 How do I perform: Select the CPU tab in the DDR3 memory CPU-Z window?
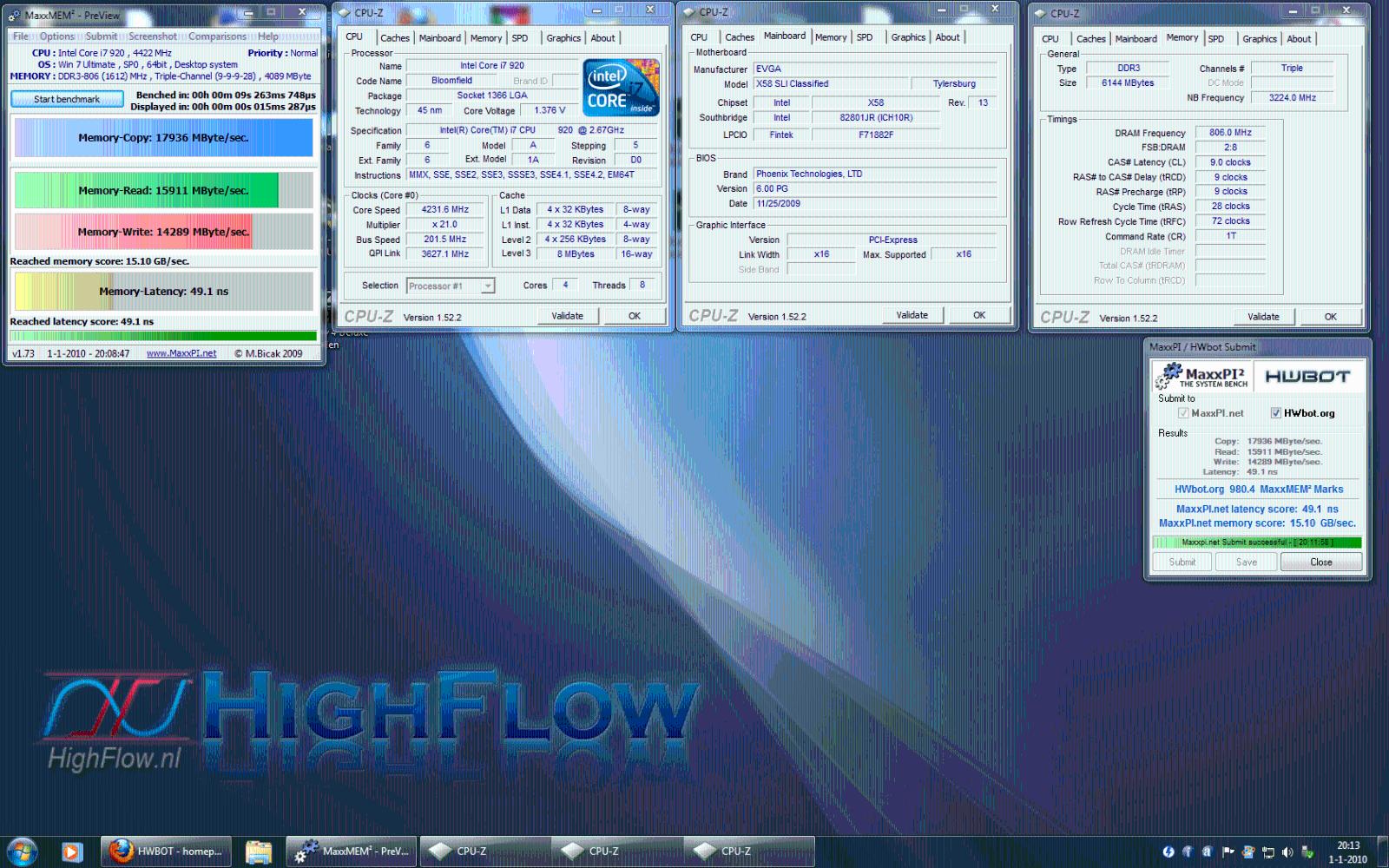pyautogui.click(x=1050, y=39)
